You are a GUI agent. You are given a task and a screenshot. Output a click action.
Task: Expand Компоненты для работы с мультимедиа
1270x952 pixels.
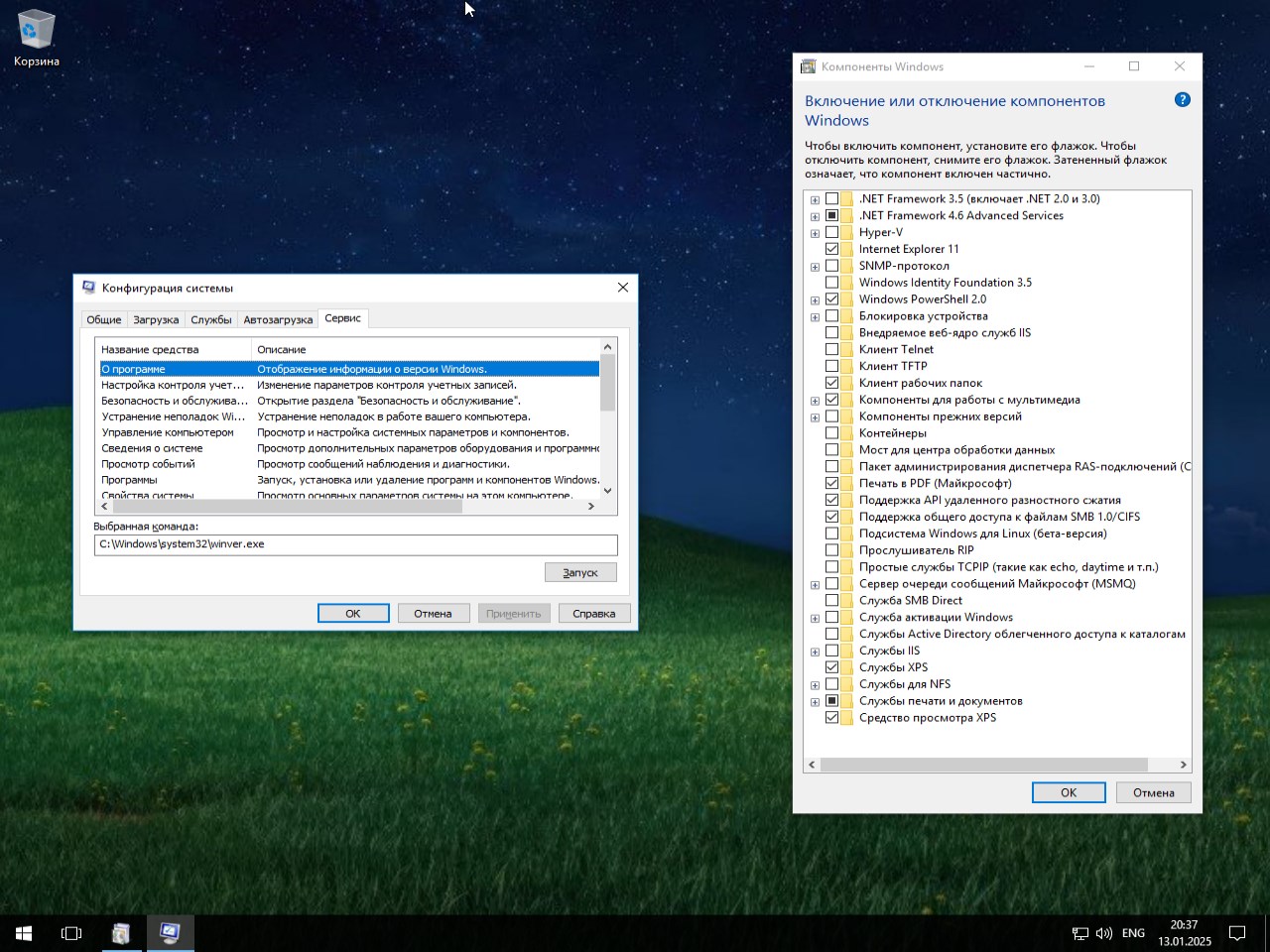click(x=815, y=401)
